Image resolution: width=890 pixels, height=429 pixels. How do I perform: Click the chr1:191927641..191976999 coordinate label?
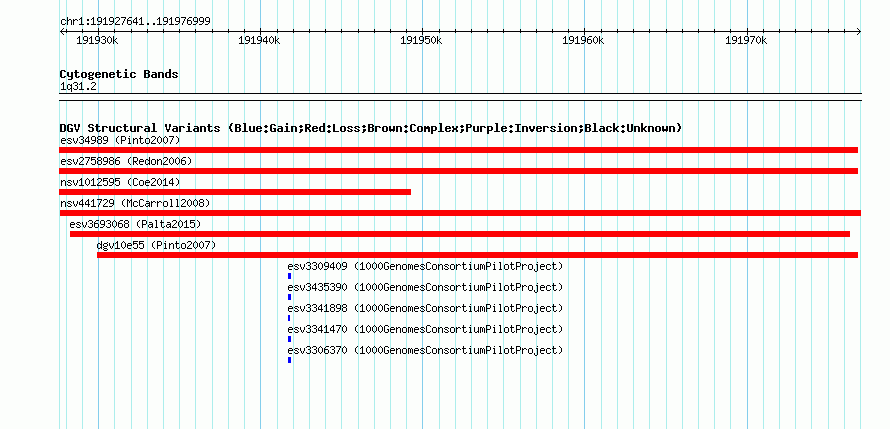tap(135, 22)
